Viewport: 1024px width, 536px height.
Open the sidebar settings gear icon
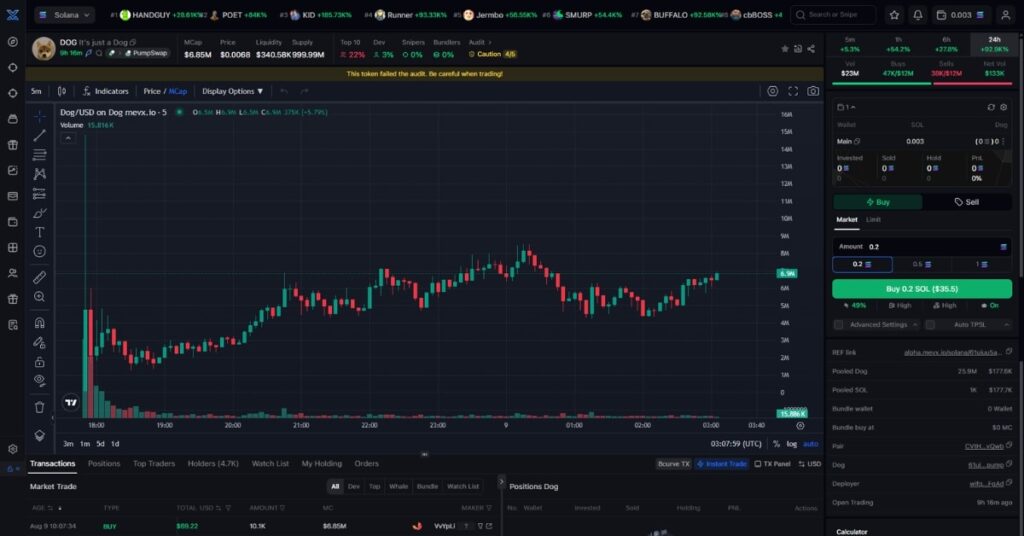click(x=12, y=449)
